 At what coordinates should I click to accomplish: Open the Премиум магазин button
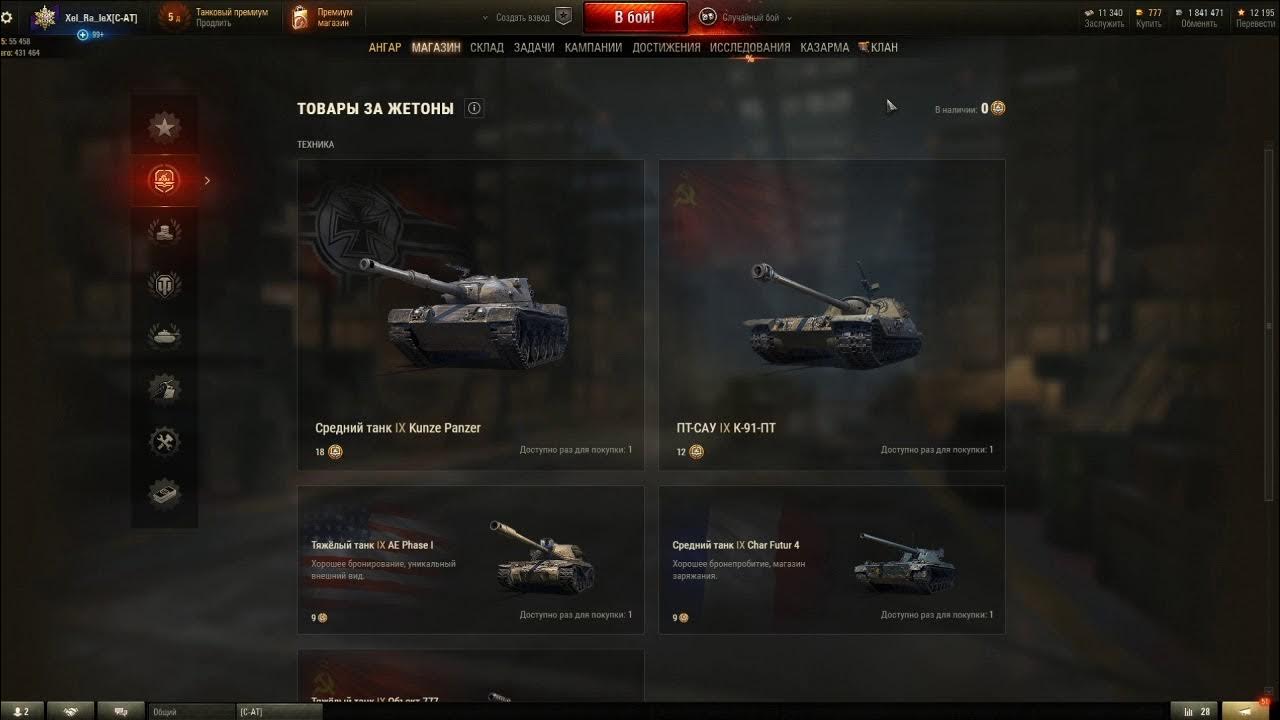point(323,17)
